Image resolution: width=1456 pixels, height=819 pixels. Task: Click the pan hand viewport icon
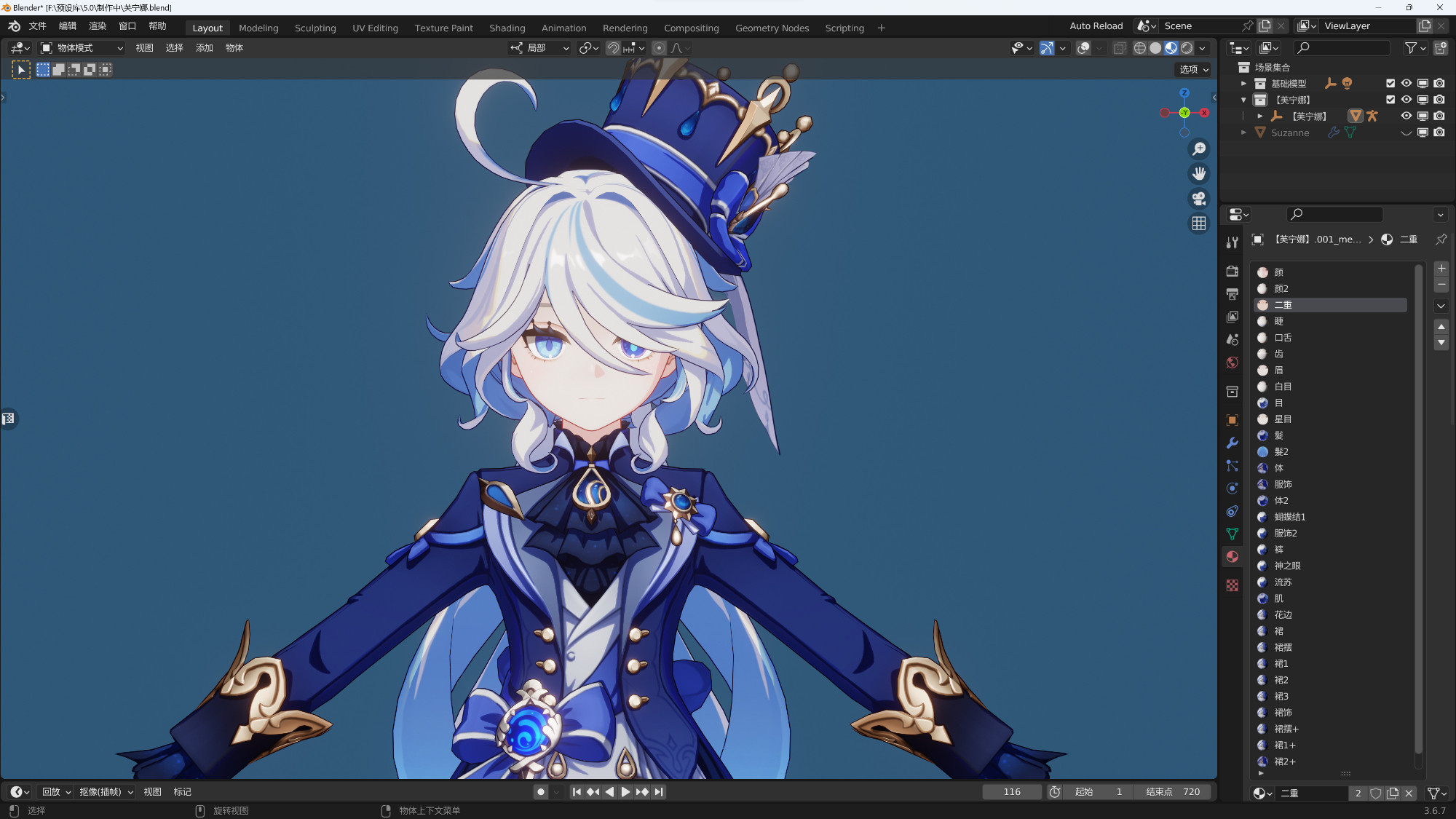pyautogui.click(x=1198, y=174)
